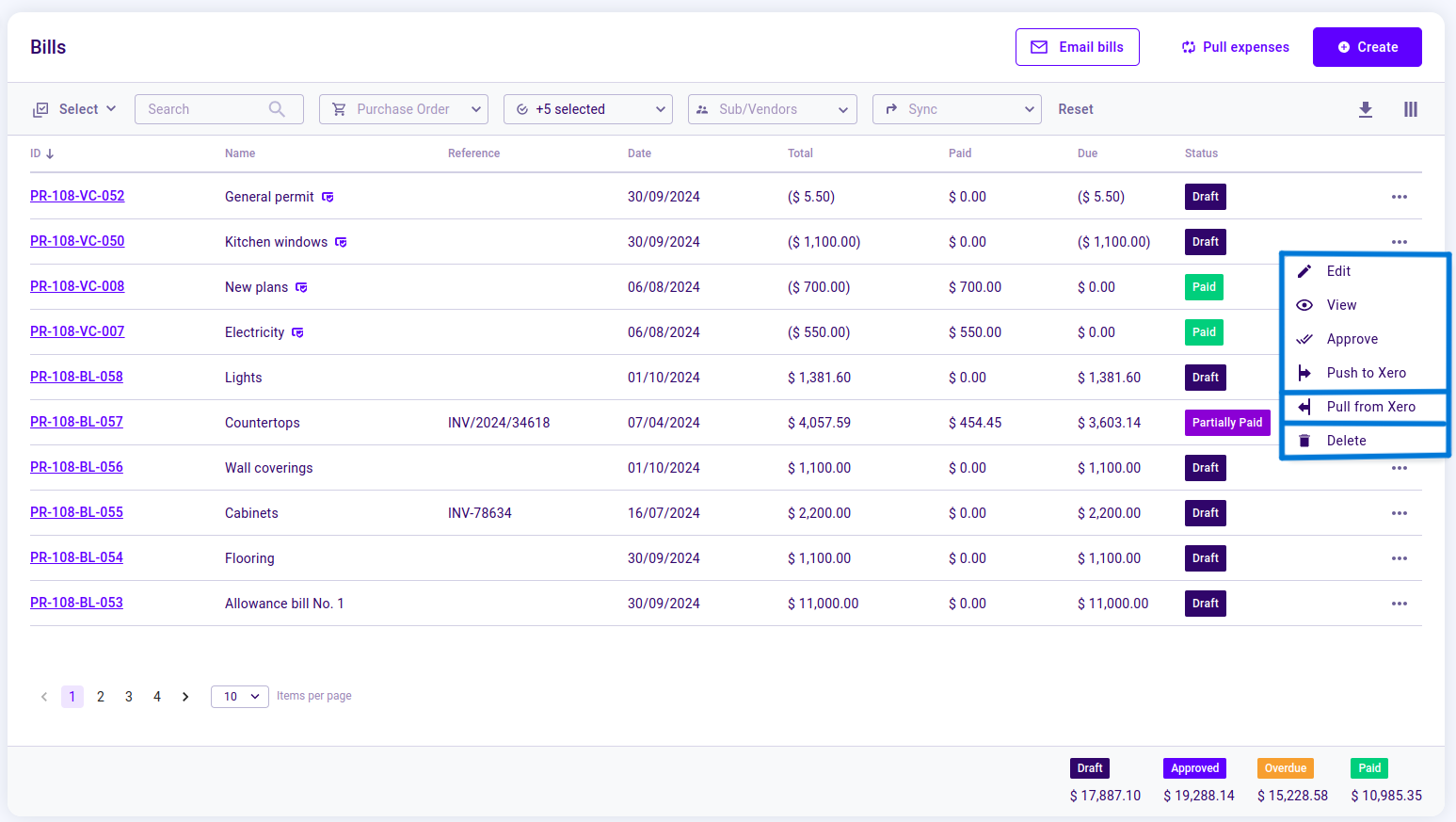Change items per page dropdown
Screen dimensions: 1456x822
point(240,697)
